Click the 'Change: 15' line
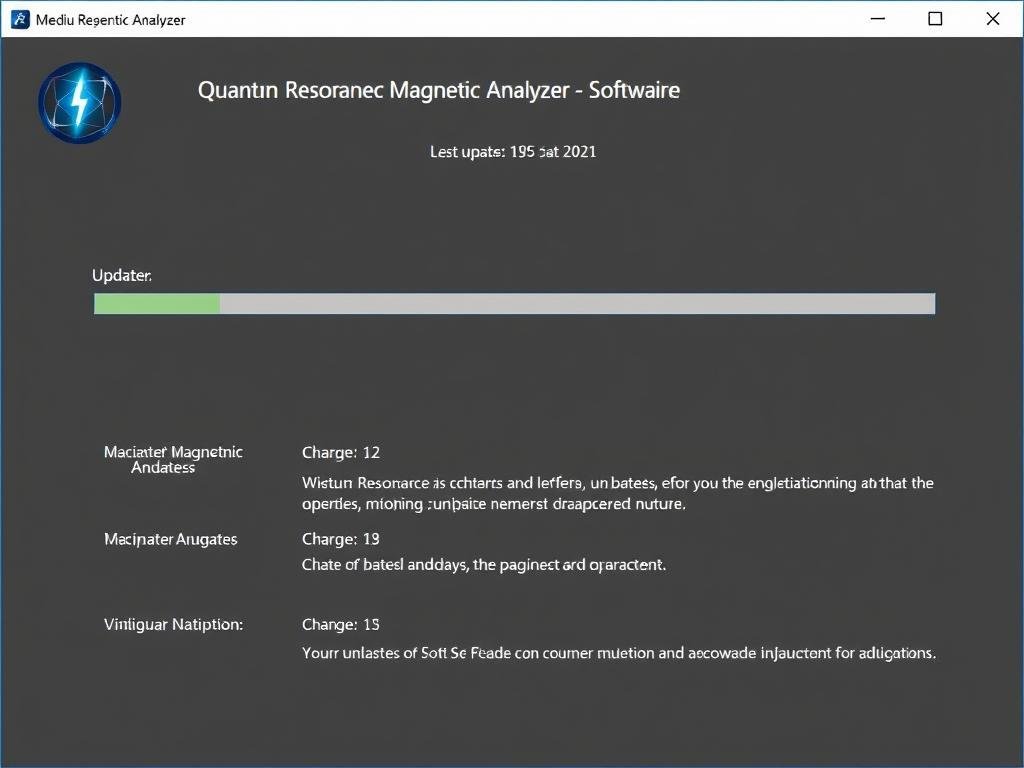 click(x=341, y=625)
